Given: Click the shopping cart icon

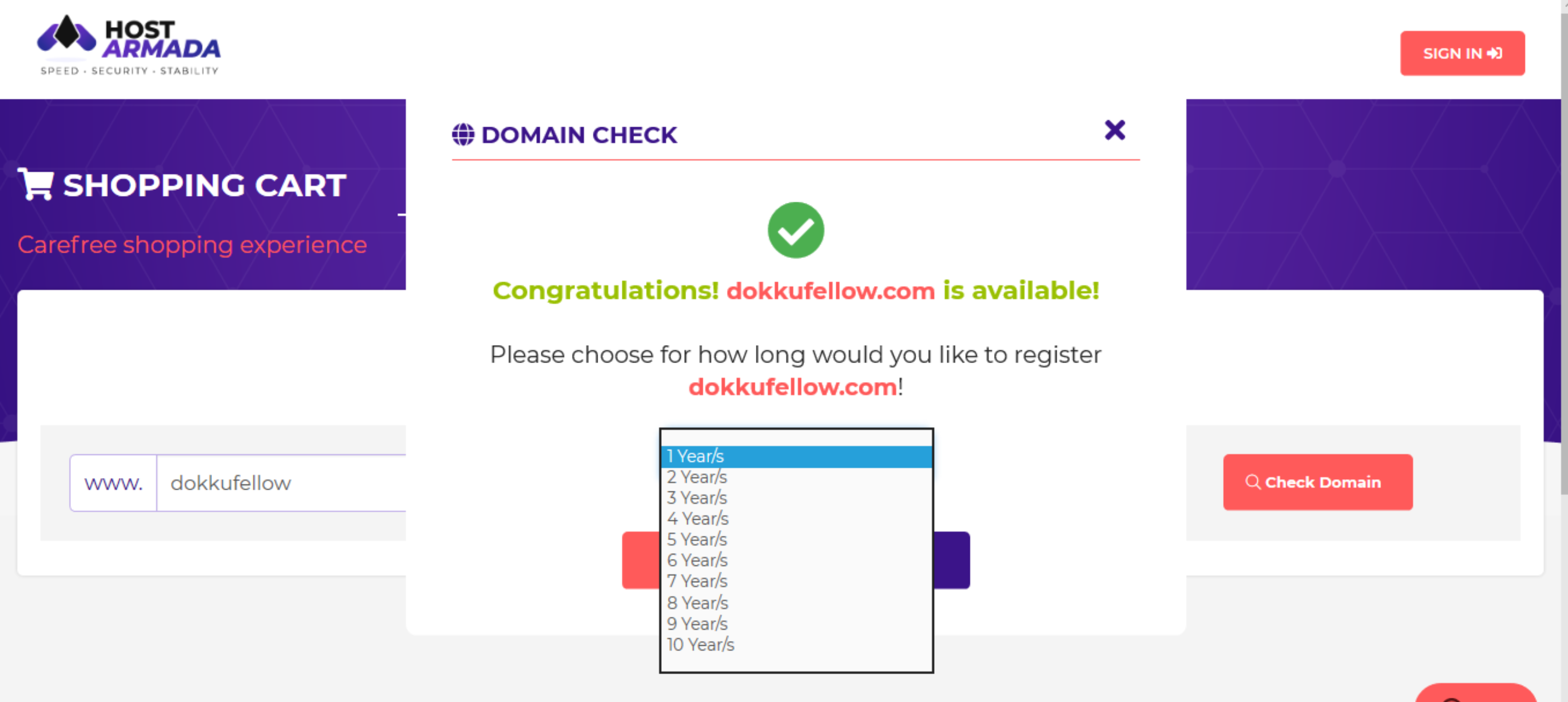Looking at the screenshot, I should pyautogui.click(x=36, y=184).
